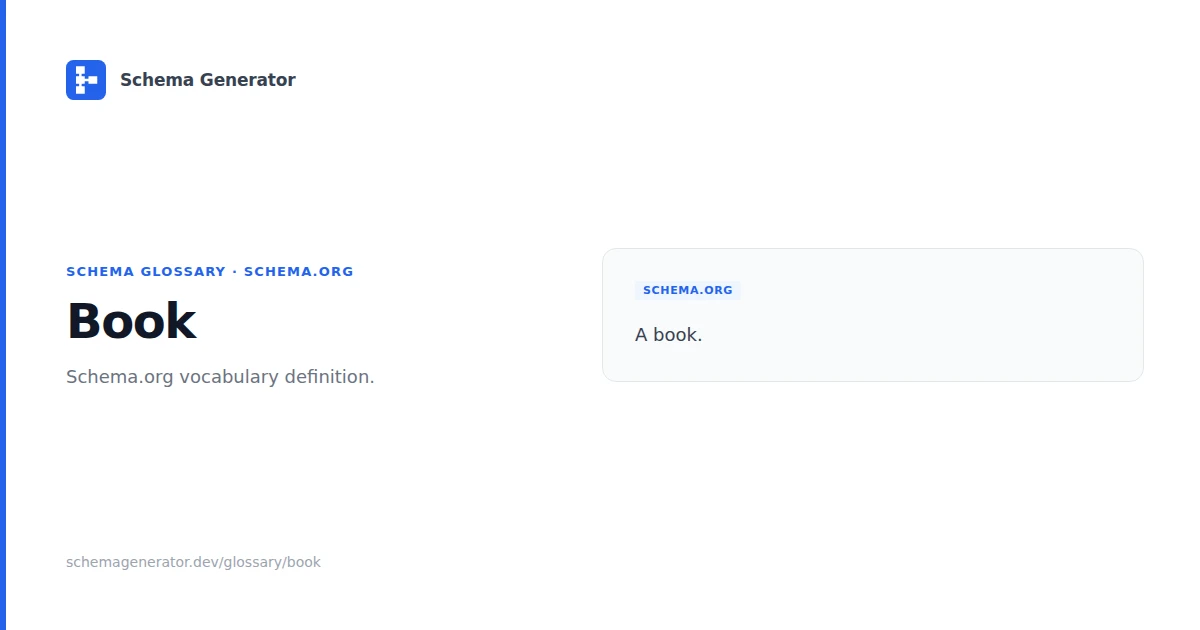This screenshot has height=630, width=1200.
Task: Click the "glossary" segment of footer URL
Action: 252,562
